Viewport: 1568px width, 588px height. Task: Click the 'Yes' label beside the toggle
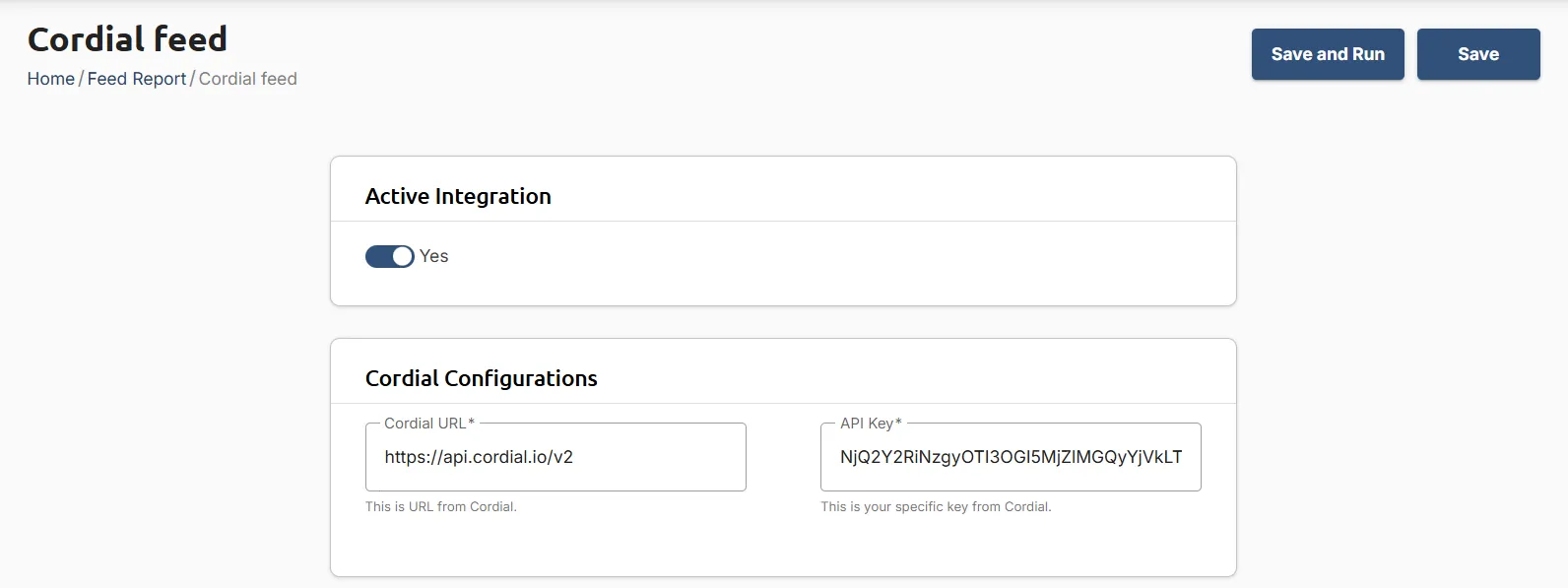coord(434,256)
